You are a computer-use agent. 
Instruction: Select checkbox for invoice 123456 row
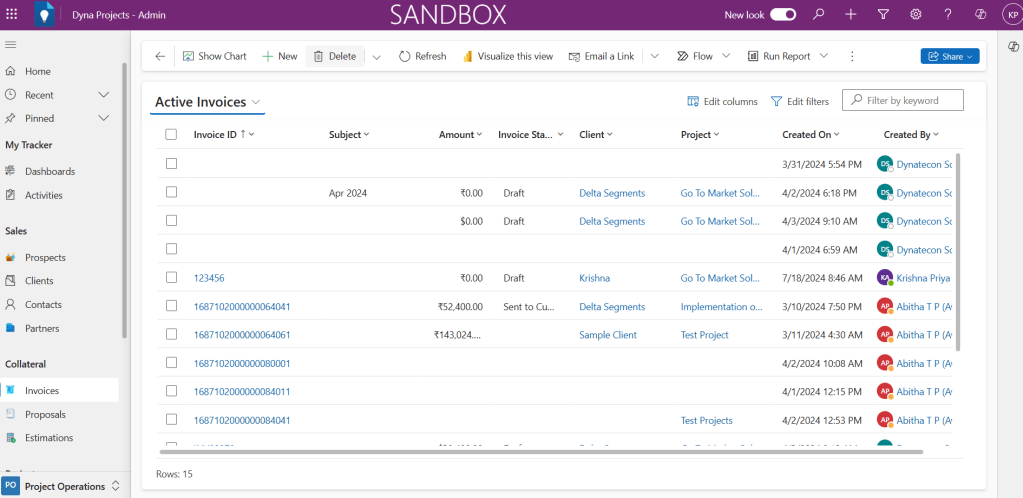point(171,278)
